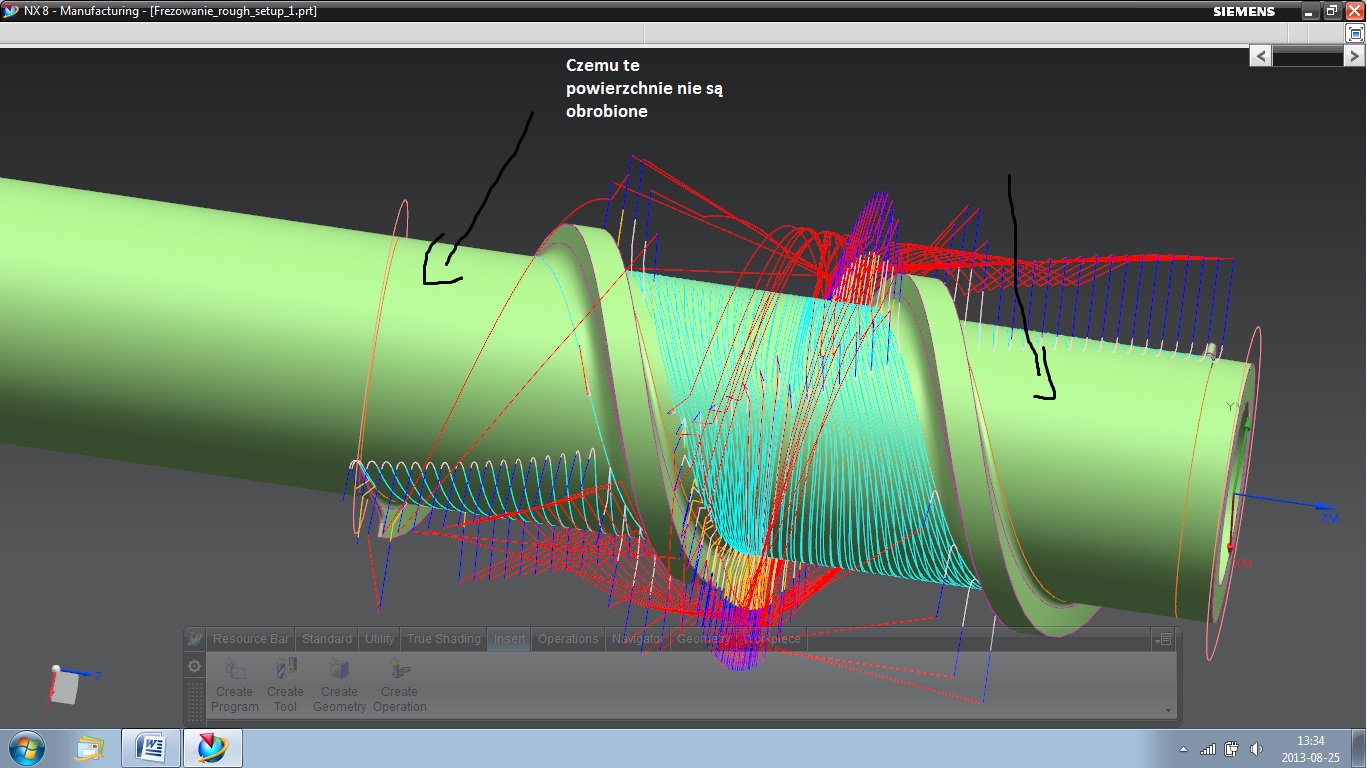The image size is (1367, 768).
Task: Click the dark scroll track between arrows
Action: 1307,58
